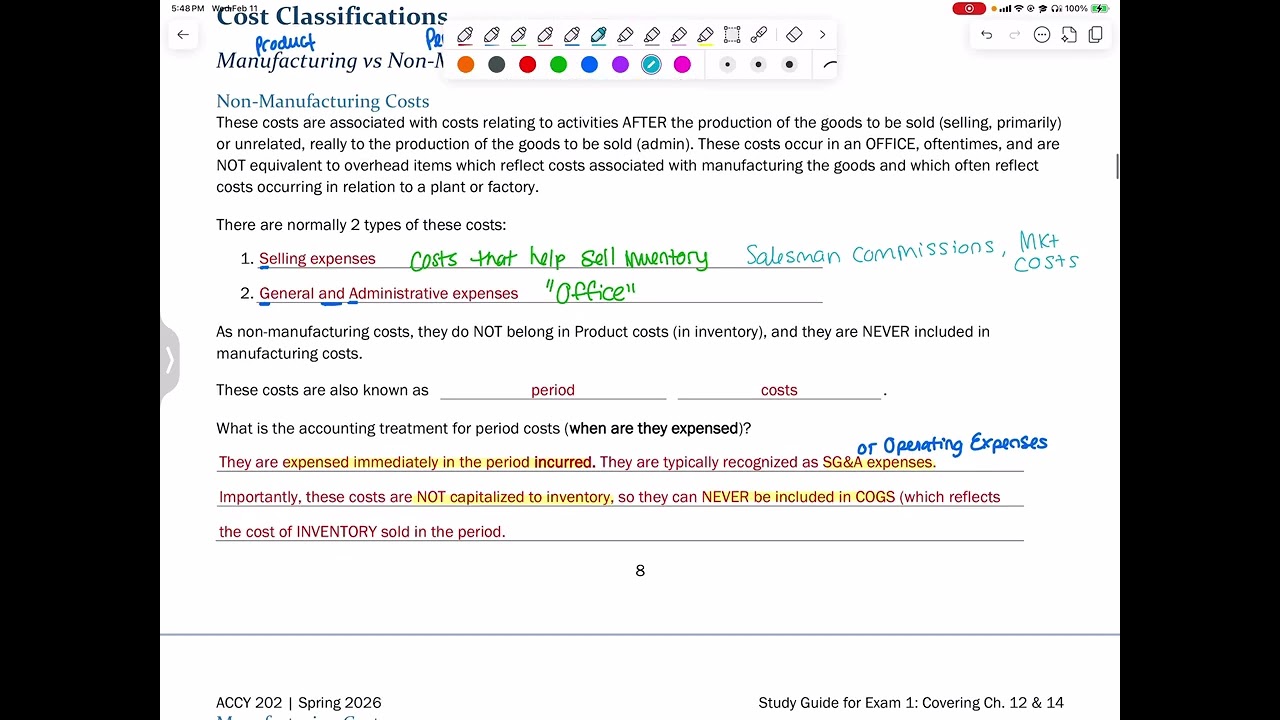The height and width of the screenshot is (720, 1280).
Task: Pick the green color swatch
Action: (x=559, y=65)
